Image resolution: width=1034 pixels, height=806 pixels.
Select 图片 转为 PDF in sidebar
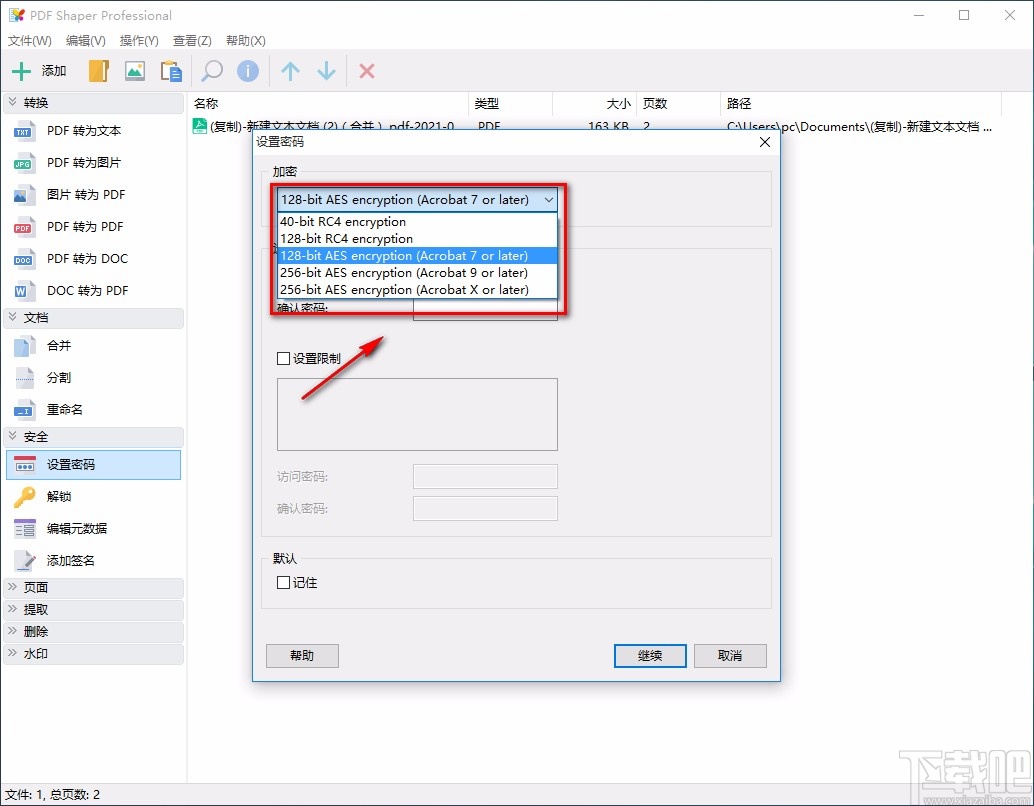93,195
